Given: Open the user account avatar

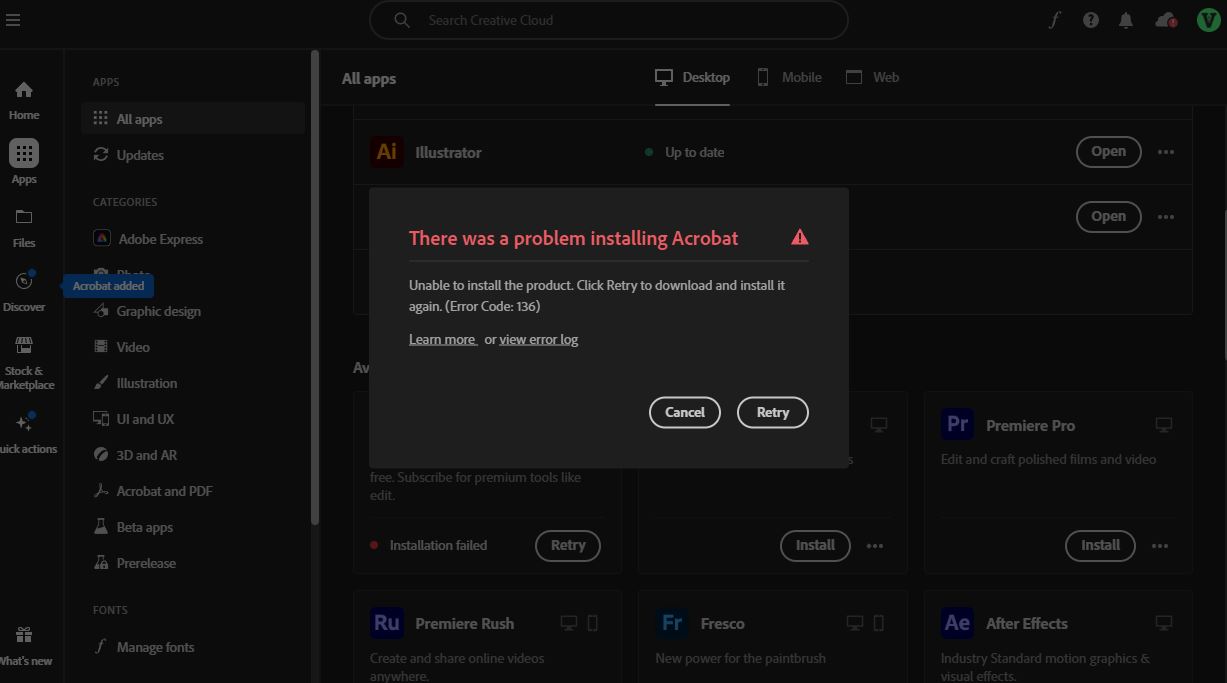Looking at the screenshot, I should tap(1208, 20).
